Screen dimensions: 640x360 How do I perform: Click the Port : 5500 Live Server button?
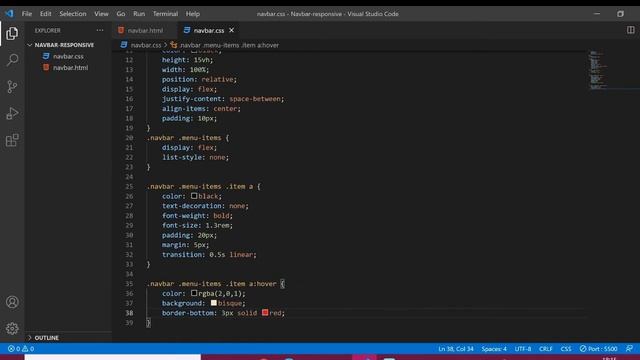(598, 349)
